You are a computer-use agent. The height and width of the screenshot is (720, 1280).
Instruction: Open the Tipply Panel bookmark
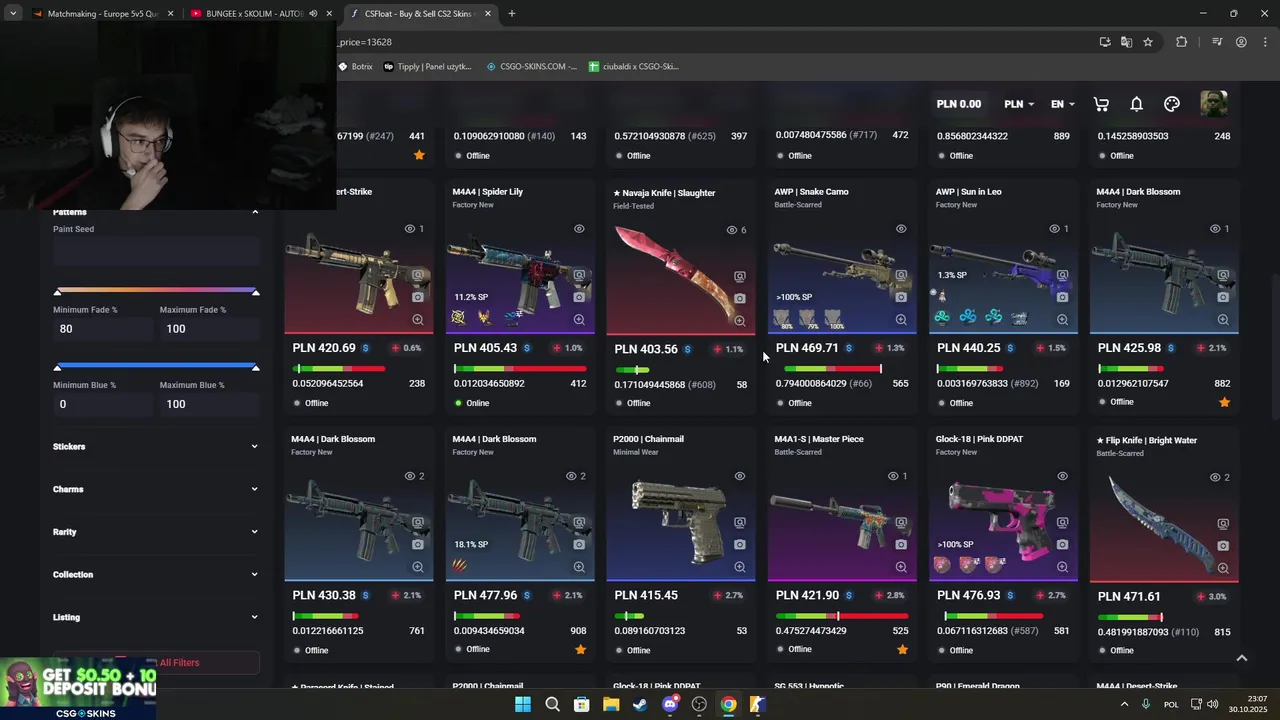427,66
